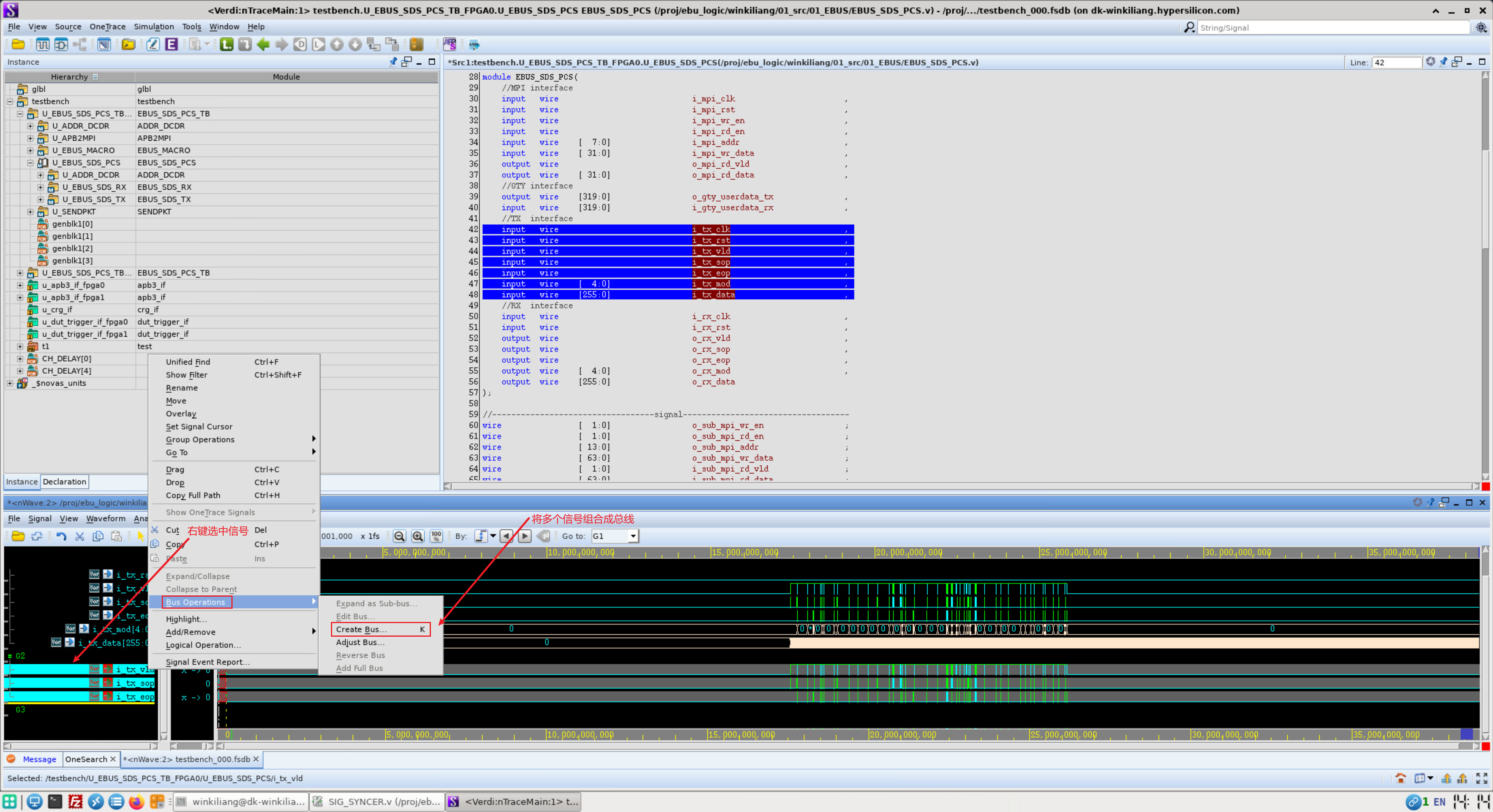The width and height of the screenshot is (1493, 812).
Task: Click the scissors icon in nWave toolbar
Action: (x=79, y=536)
